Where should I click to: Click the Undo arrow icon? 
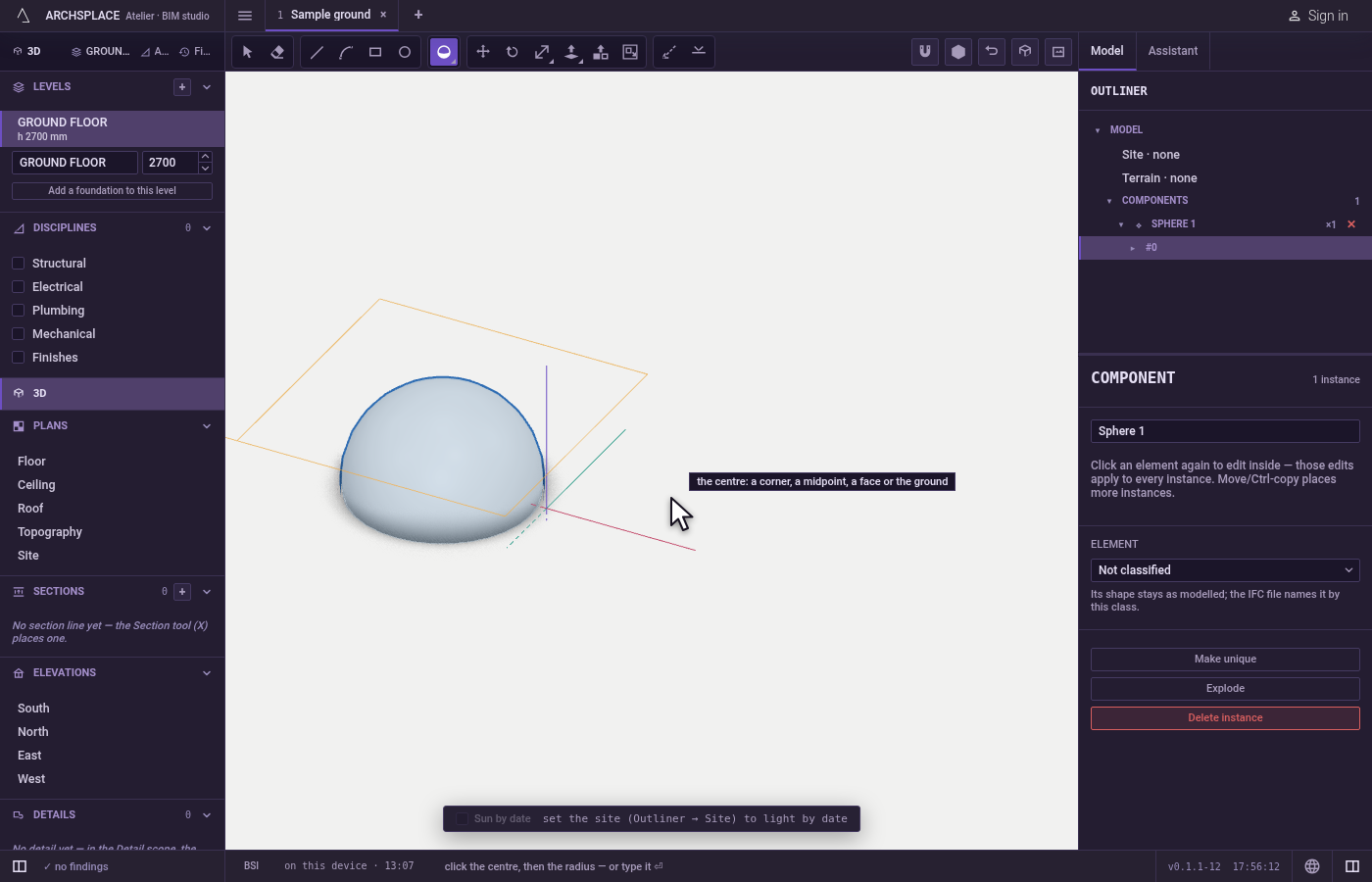[x=992, y=52]
